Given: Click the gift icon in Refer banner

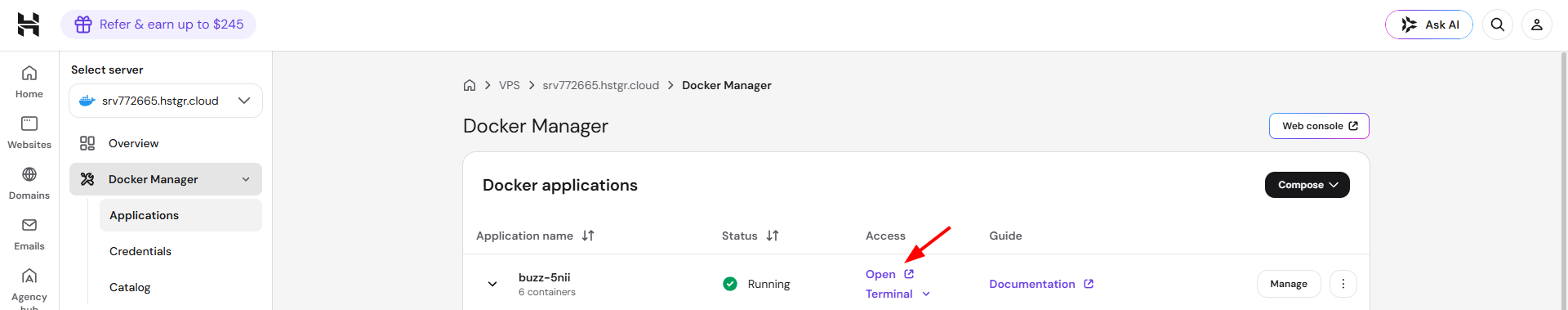Looking at the screenshot, I should pos(83,25).
